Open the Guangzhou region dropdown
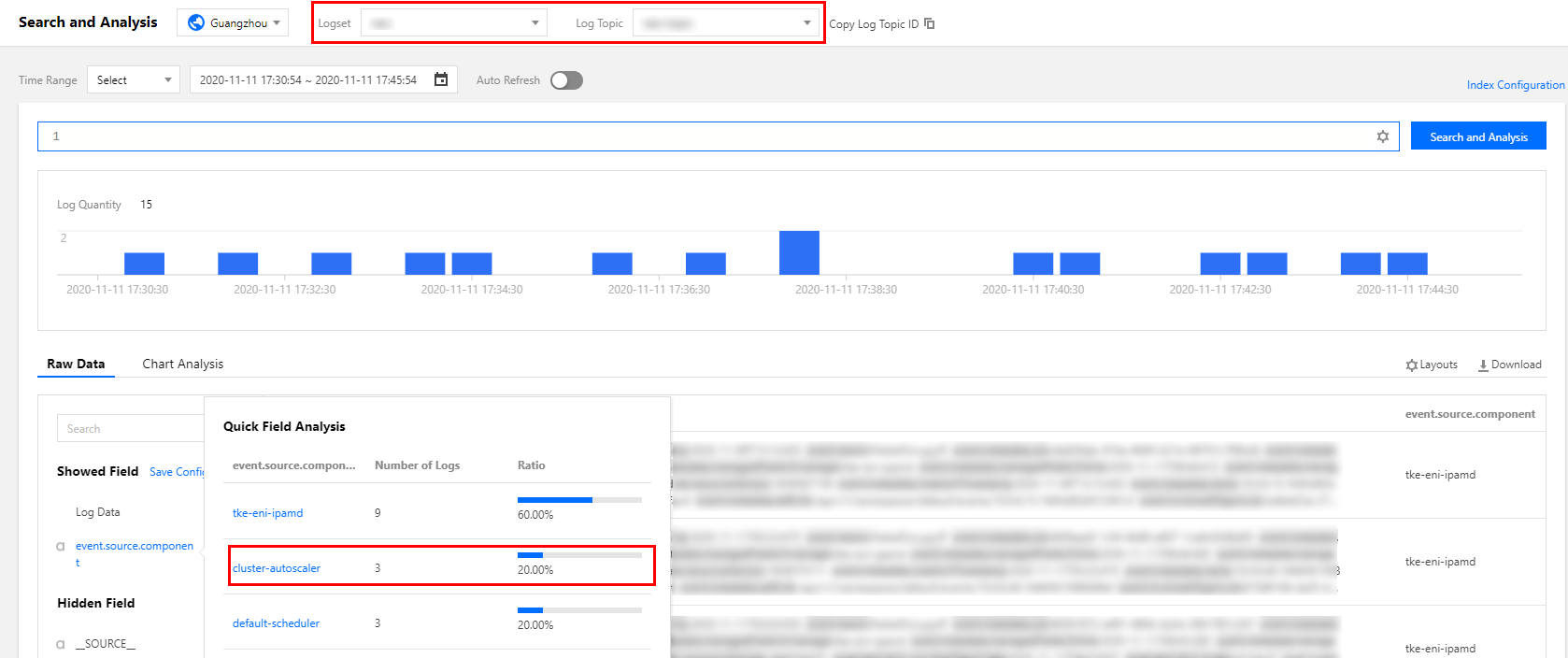 click(233, 22)
